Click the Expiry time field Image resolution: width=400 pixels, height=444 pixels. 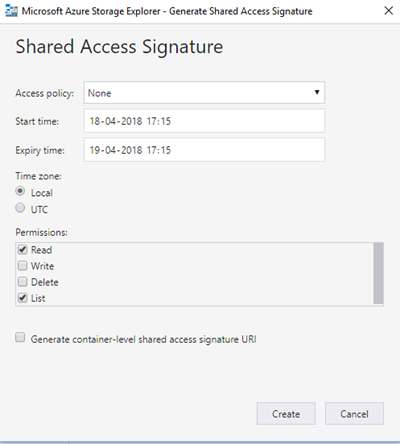204,150
